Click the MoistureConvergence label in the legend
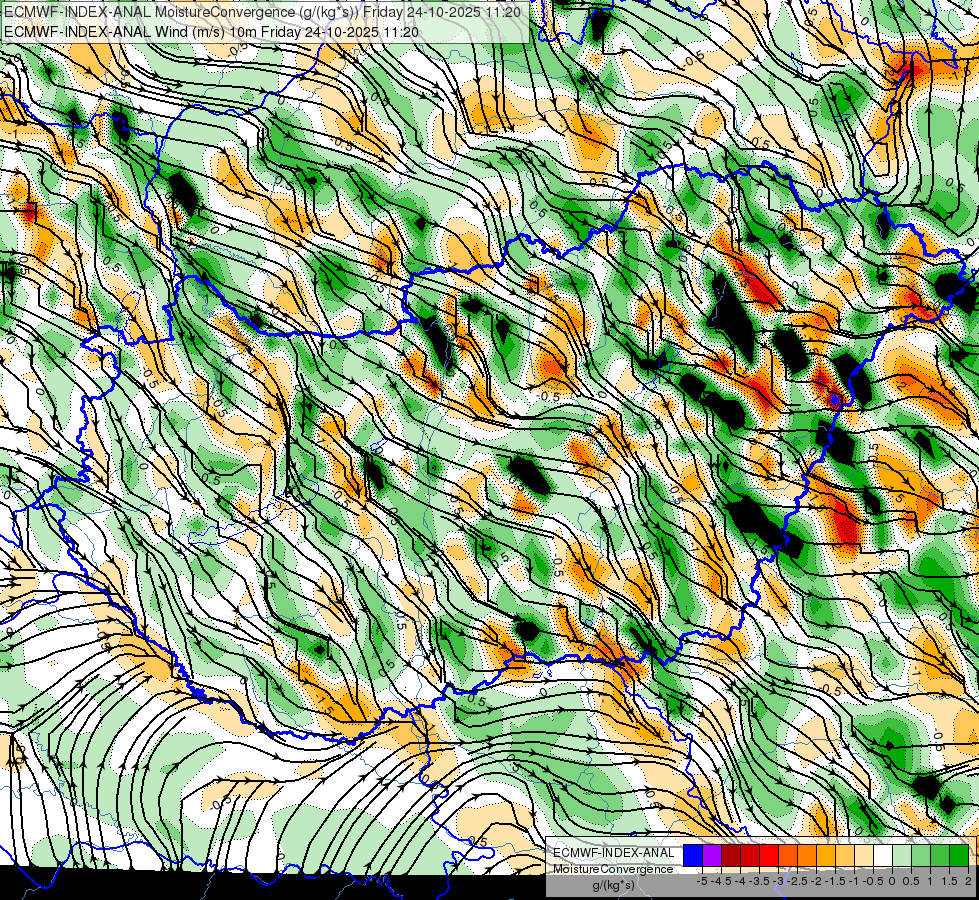Image resolution: width=979 pixels, height=900 pixels. pos(614,869)
